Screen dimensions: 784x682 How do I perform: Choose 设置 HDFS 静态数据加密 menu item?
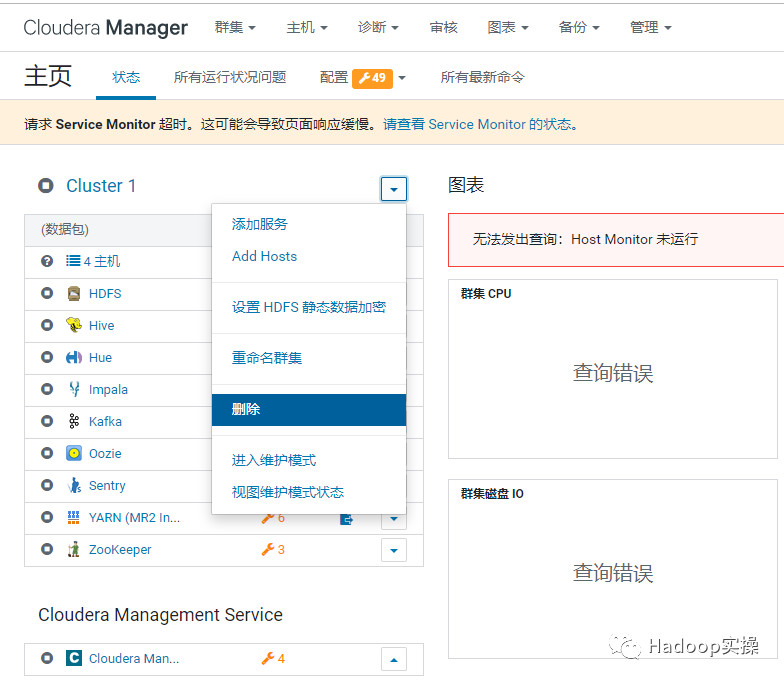(x=308, y=307)
